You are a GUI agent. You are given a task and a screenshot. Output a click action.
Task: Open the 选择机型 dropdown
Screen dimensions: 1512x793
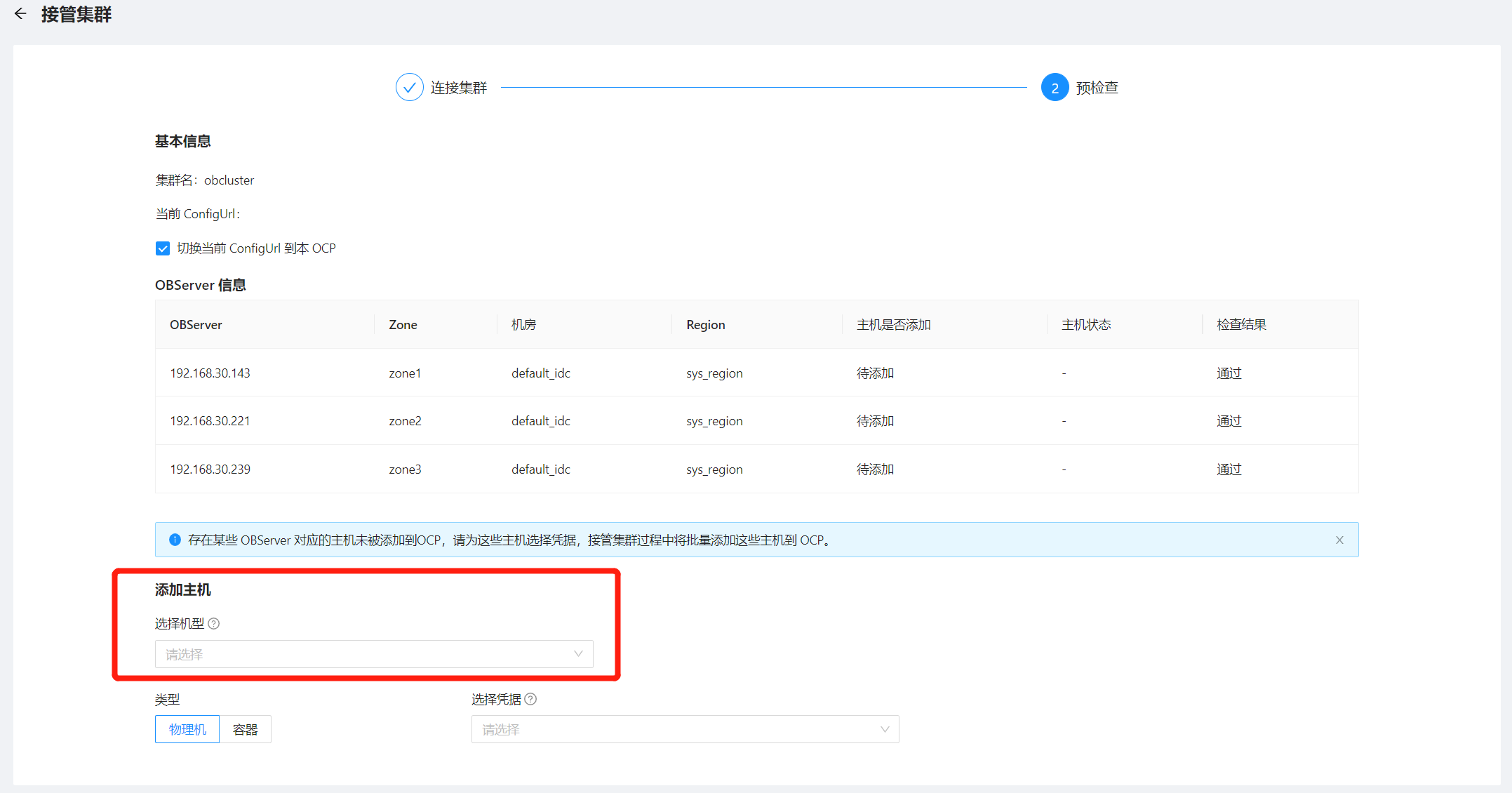(x=373, y=654)
